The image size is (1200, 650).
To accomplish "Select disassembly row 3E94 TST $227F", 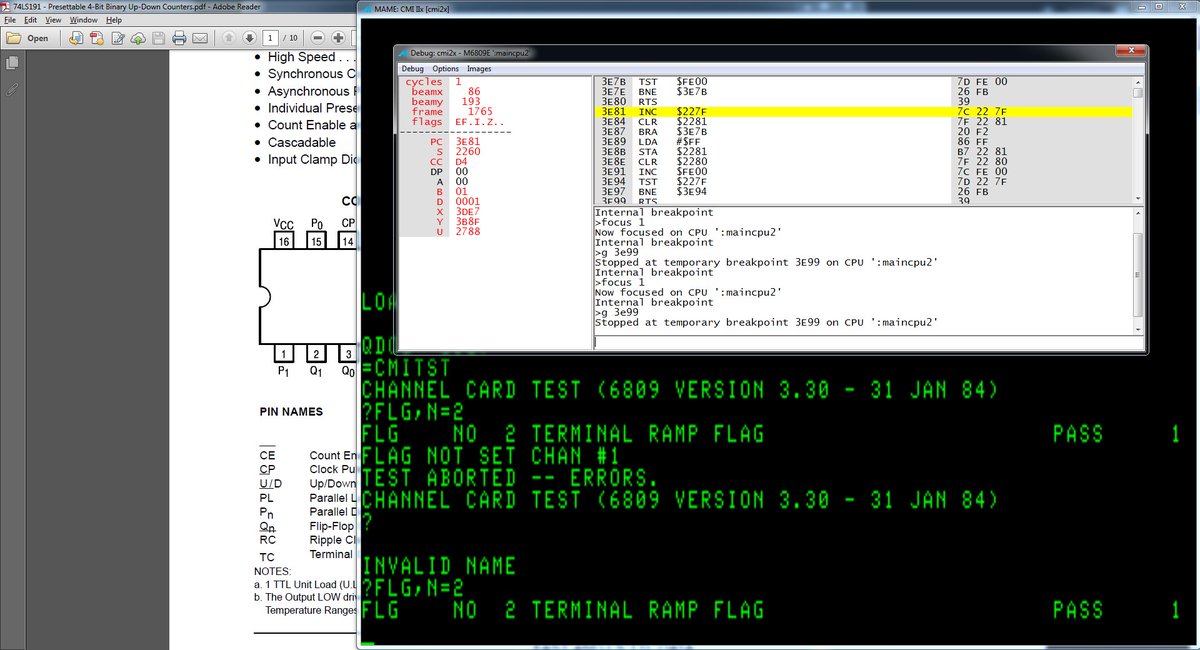I will click(x=863, y=182).
